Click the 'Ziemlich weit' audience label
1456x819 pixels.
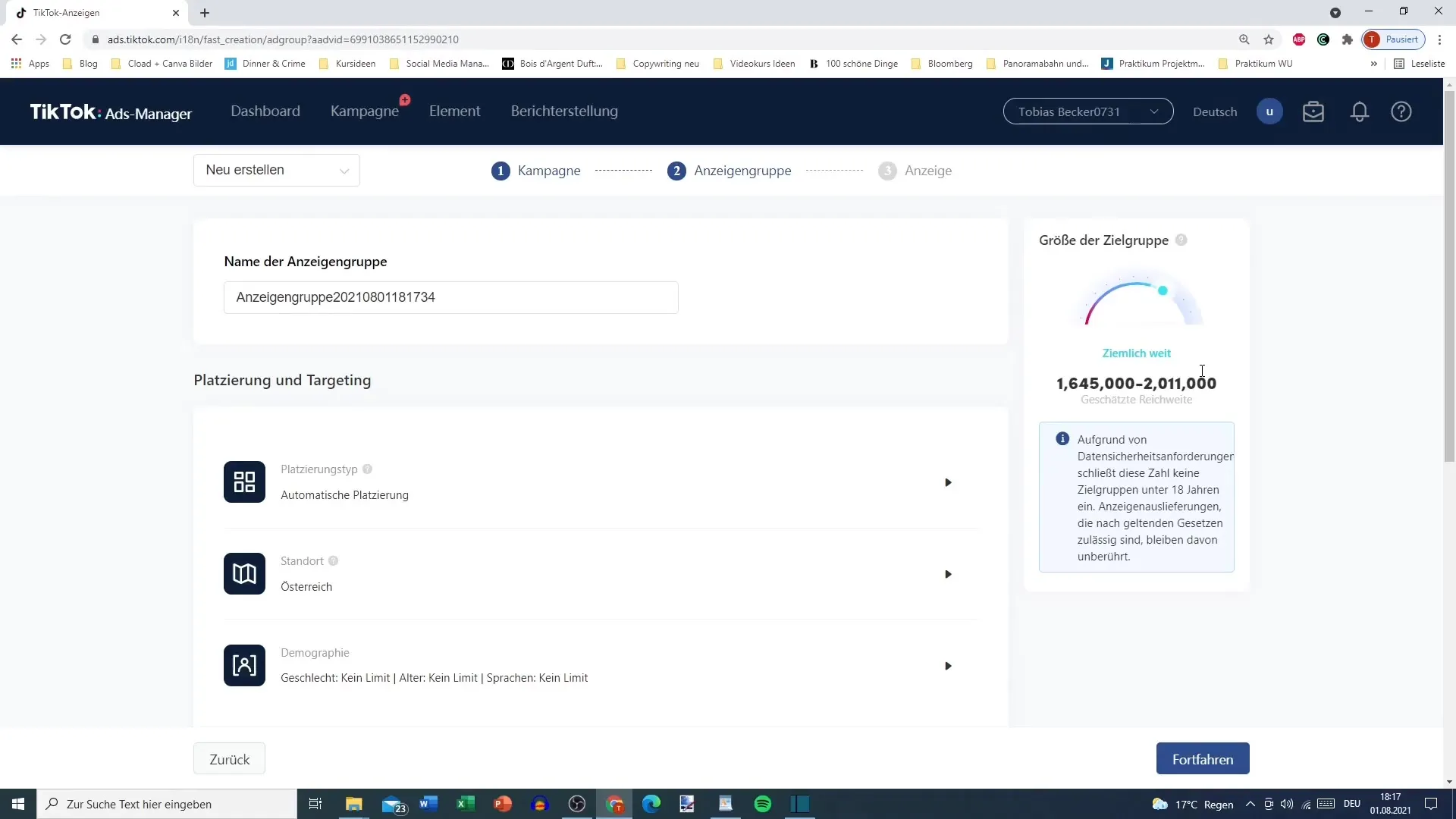pyautogui.click(x=1136, y=353)
